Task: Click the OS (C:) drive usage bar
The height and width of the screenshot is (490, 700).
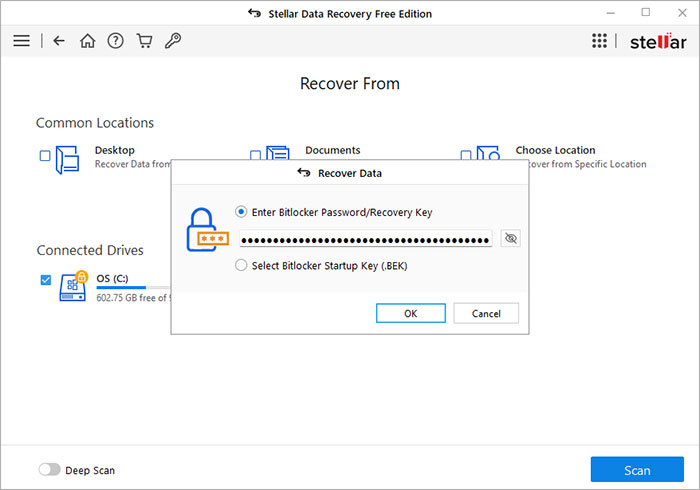Action: (x=133, y=288)
